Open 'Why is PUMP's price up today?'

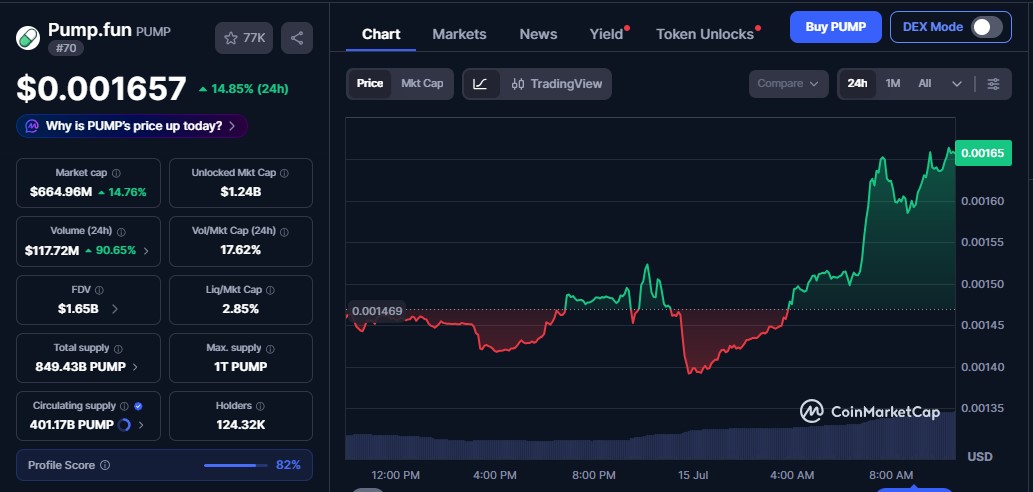pyautogui.click(x=132, y=126)
